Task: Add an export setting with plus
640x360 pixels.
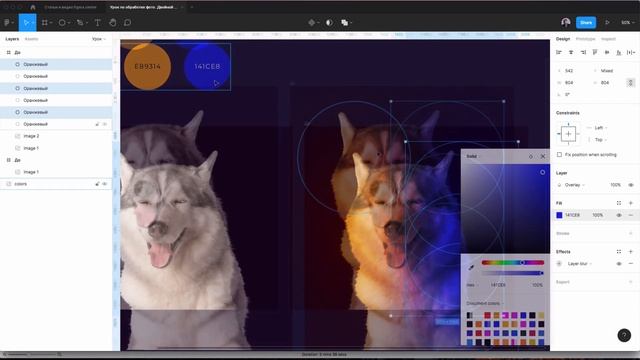Action: tap(631, 282)
